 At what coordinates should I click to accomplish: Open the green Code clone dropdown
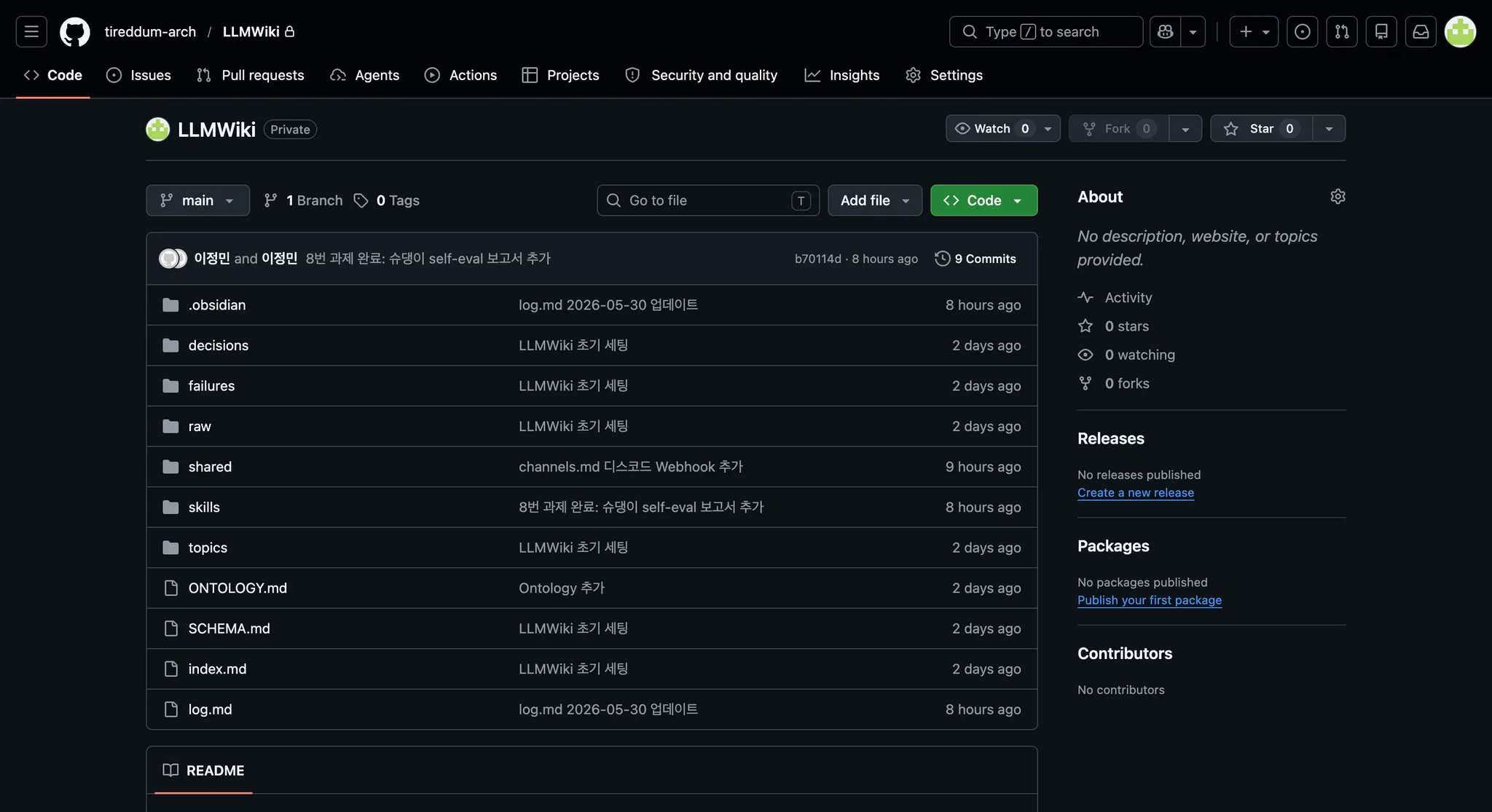[983, 200]
